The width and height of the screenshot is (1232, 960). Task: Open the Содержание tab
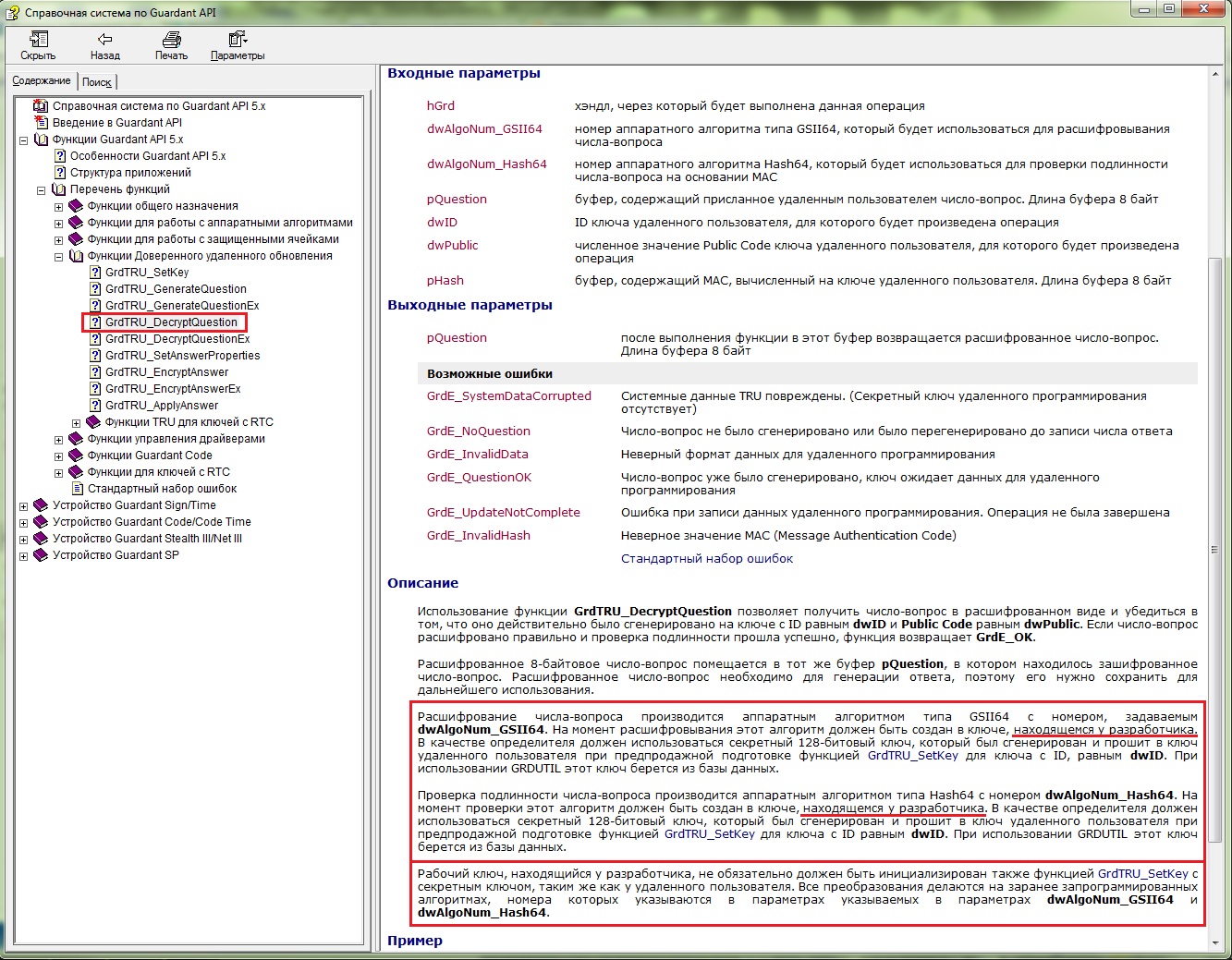(x=42, y=81)
